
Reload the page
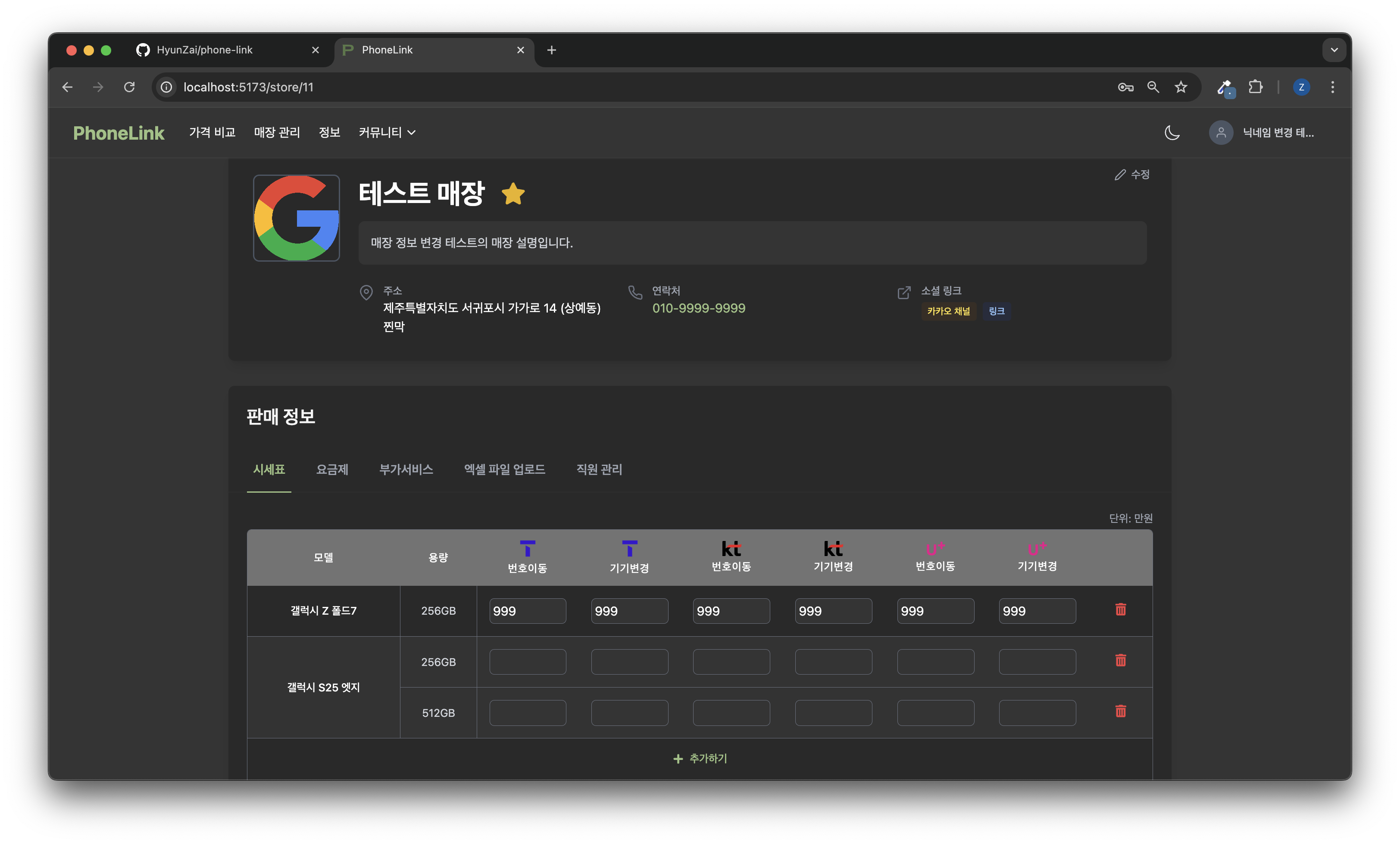130,87
